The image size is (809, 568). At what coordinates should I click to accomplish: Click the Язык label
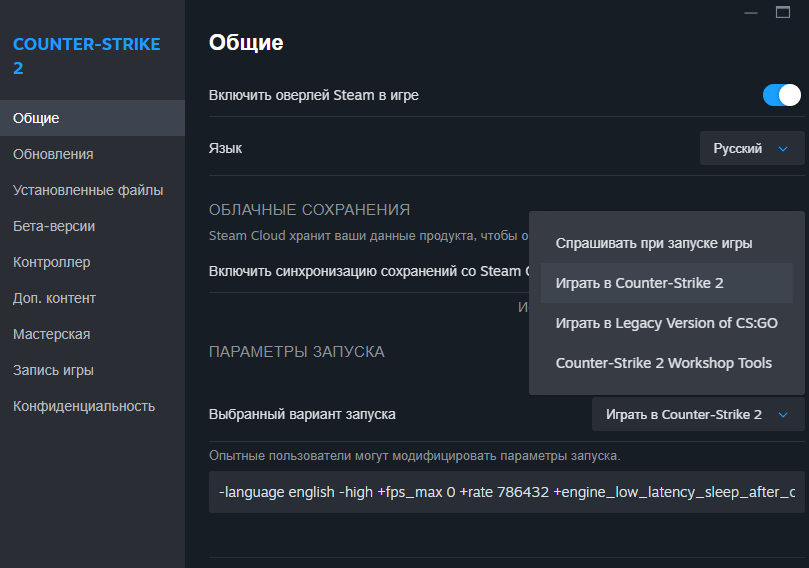pos(225,149)
